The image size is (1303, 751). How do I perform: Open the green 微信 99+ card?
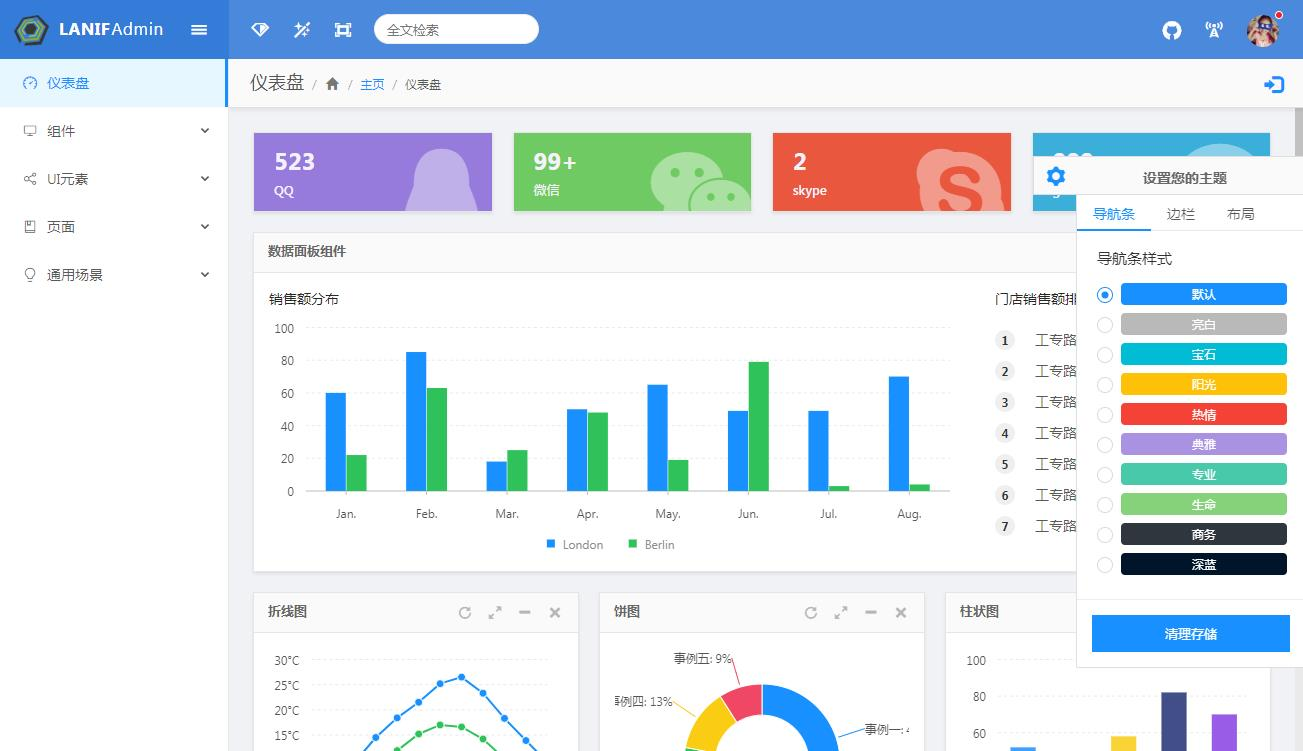pyautogui.click(x=632, y=172)
